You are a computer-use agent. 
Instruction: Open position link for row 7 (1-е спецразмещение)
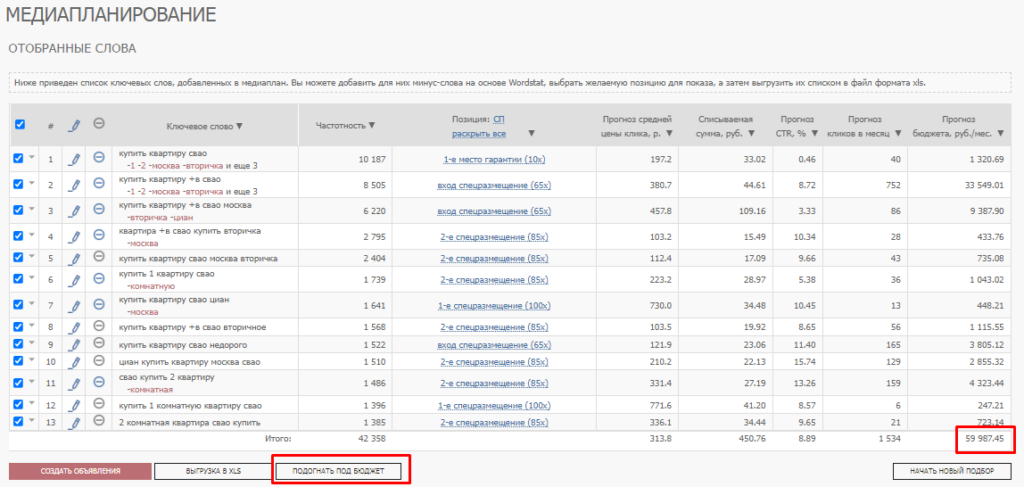pyautogui.click(x=495, y=304)
